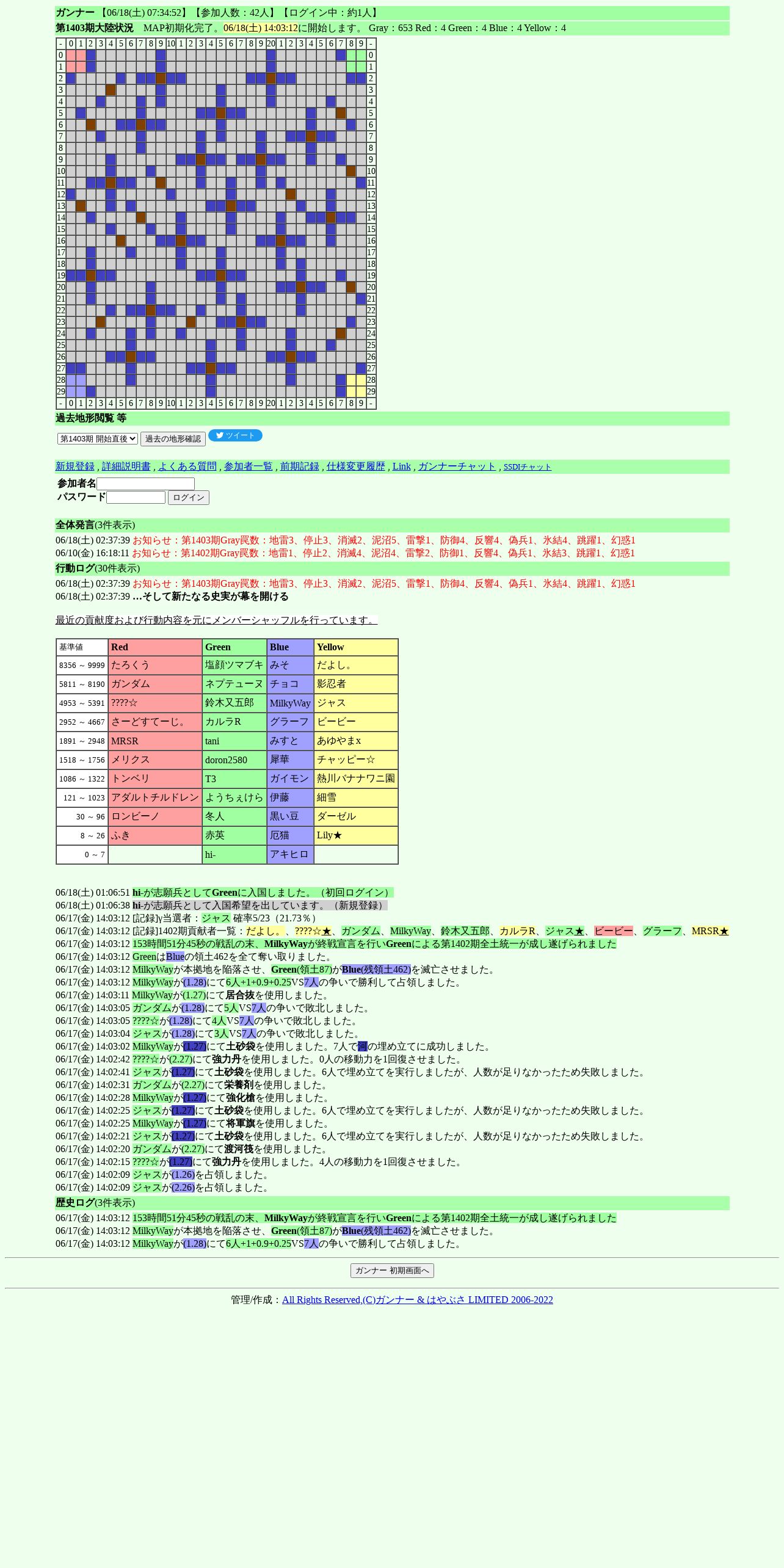Open the 前期記録 link

point(300,466)
